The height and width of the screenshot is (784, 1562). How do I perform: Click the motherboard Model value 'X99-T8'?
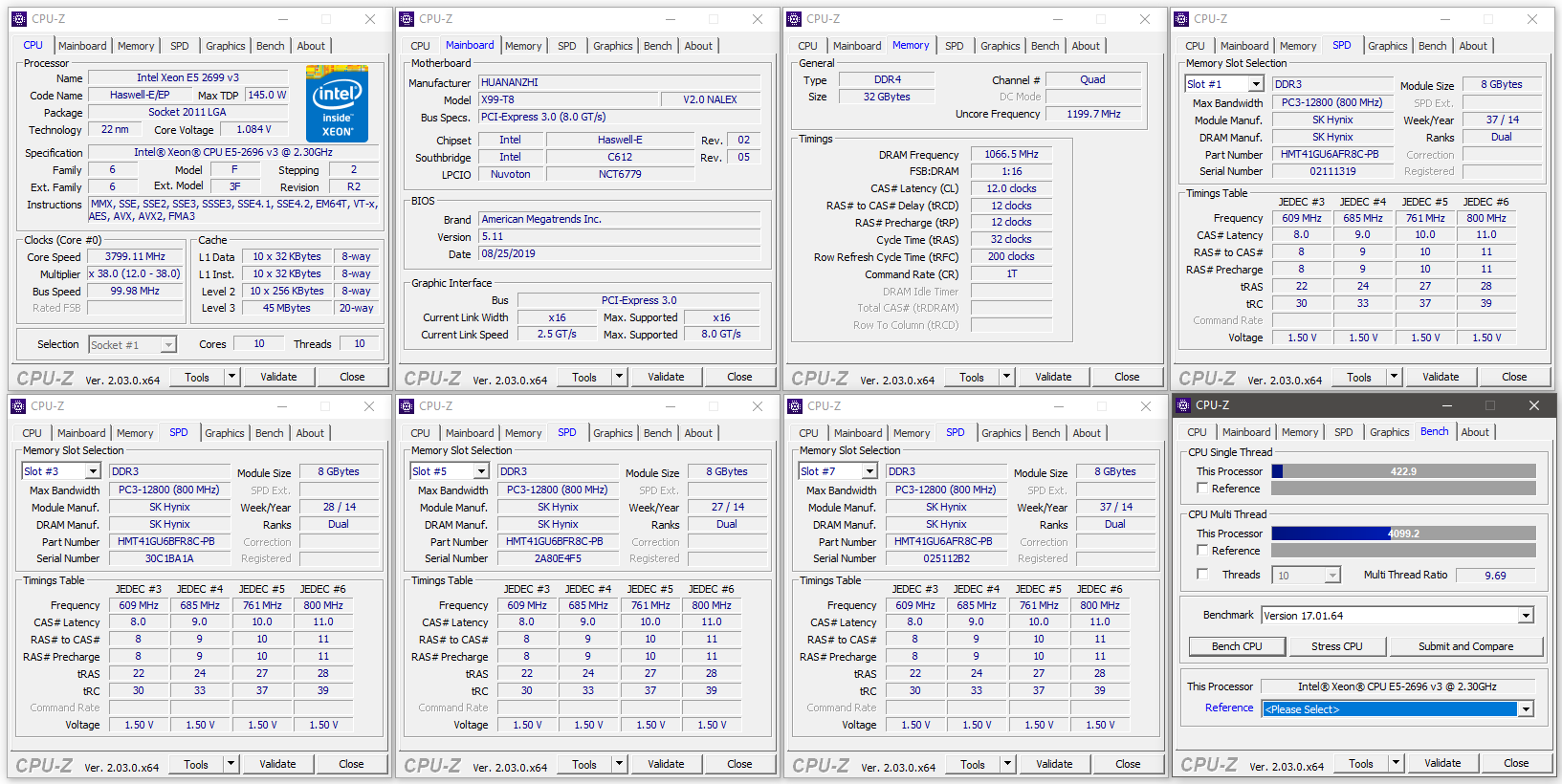coord(569,100)
